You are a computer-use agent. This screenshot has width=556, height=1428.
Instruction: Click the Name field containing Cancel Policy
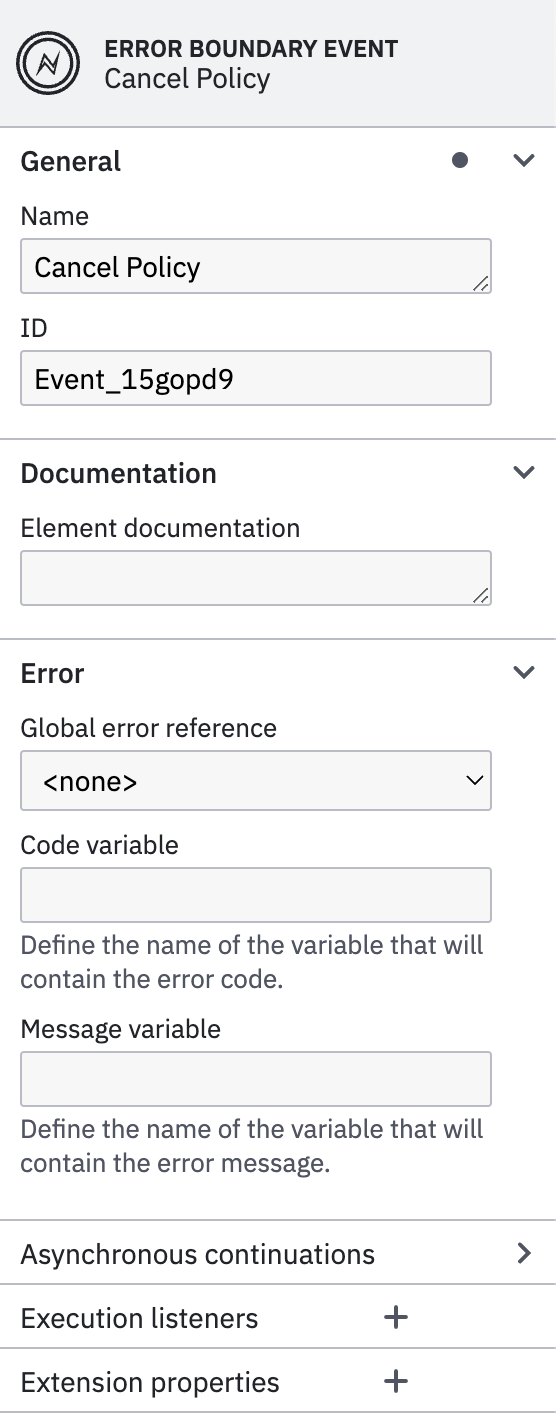[256, 266]
